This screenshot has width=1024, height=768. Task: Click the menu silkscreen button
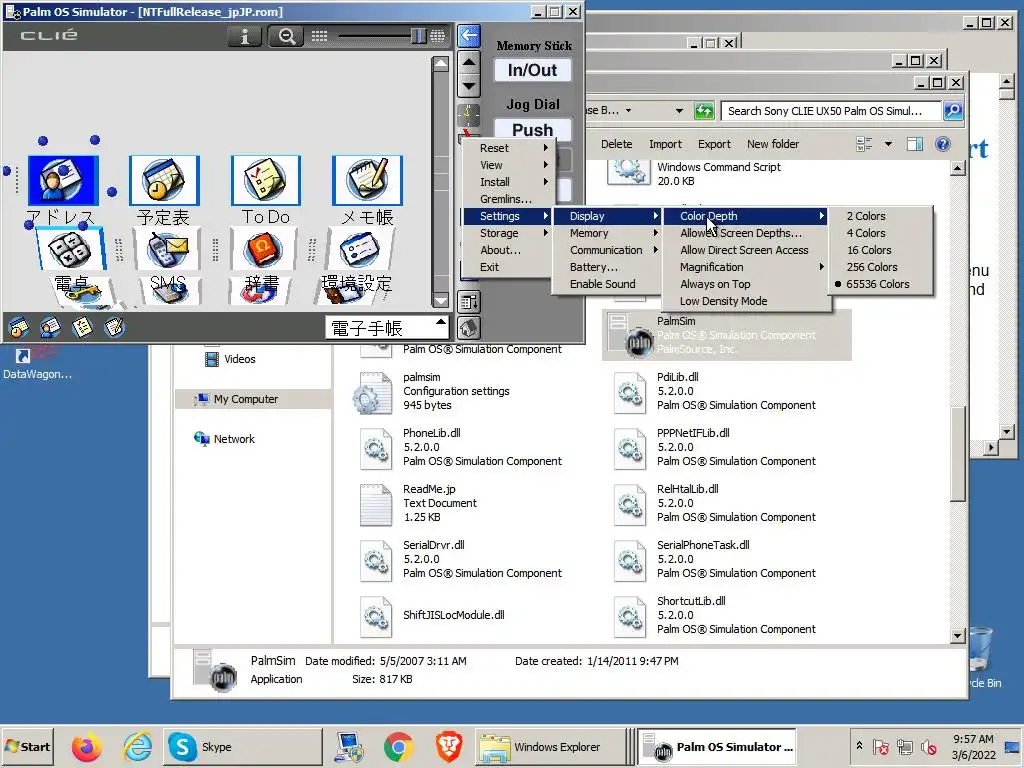[469, 302]
